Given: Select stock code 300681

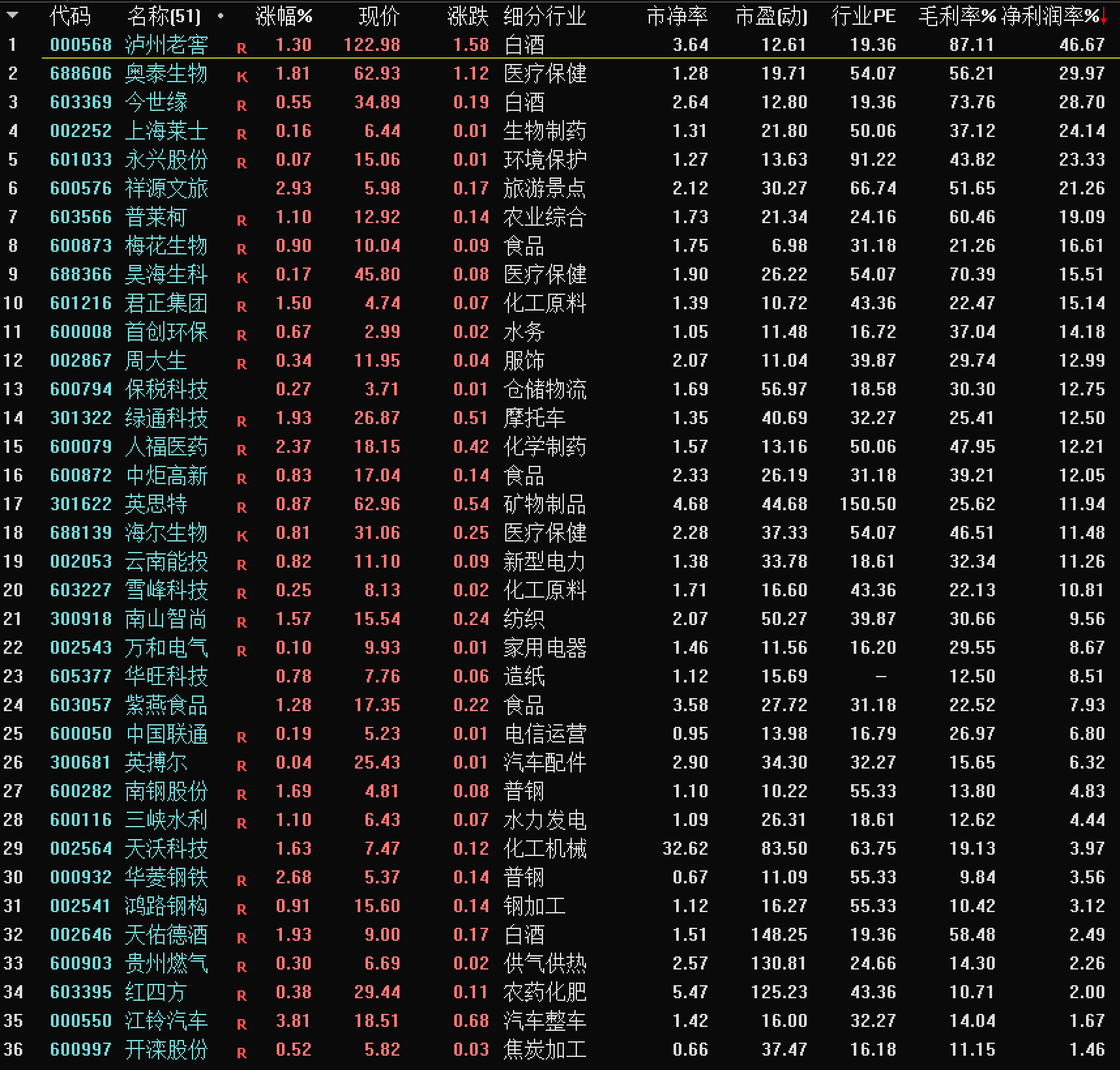Looking at the screenshot, I should point(81,762).
